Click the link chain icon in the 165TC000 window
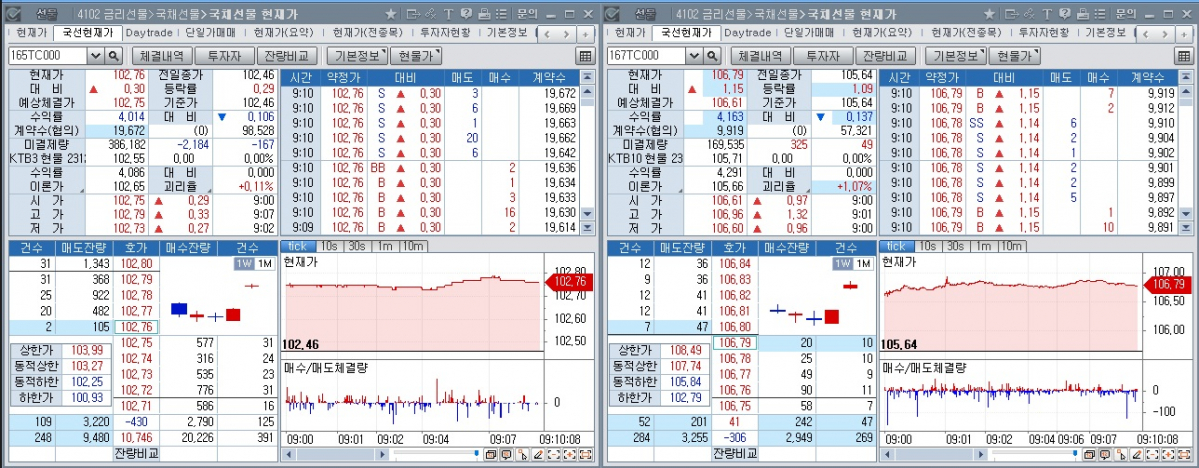Screen dimensions: 1199x468 431,14
